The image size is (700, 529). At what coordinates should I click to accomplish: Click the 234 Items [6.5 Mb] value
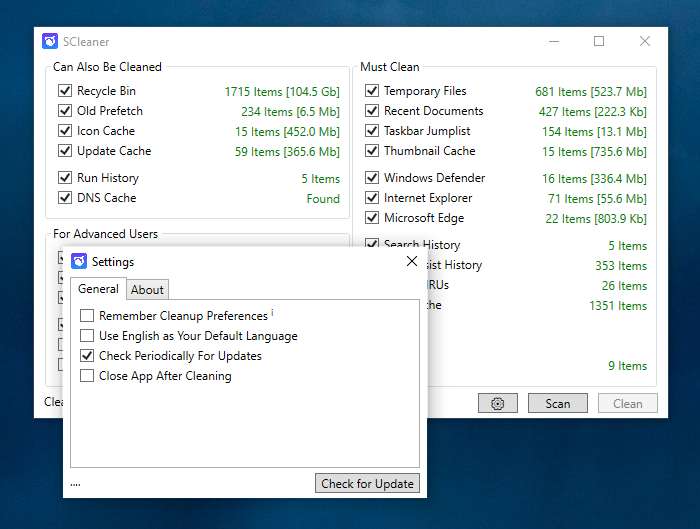[291, 112]
